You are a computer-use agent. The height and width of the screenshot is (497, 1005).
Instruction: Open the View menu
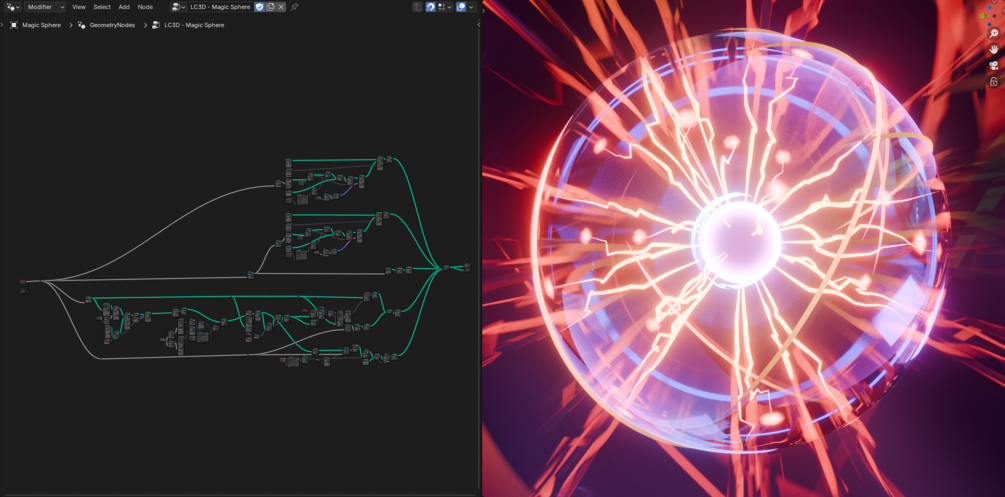click(79, 7)
